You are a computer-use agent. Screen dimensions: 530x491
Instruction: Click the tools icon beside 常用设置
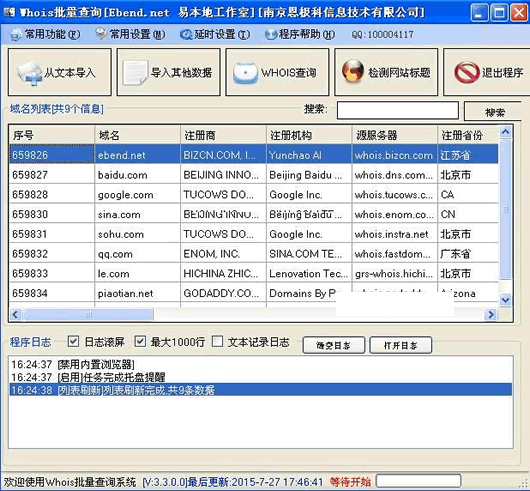tap(101, 33)
